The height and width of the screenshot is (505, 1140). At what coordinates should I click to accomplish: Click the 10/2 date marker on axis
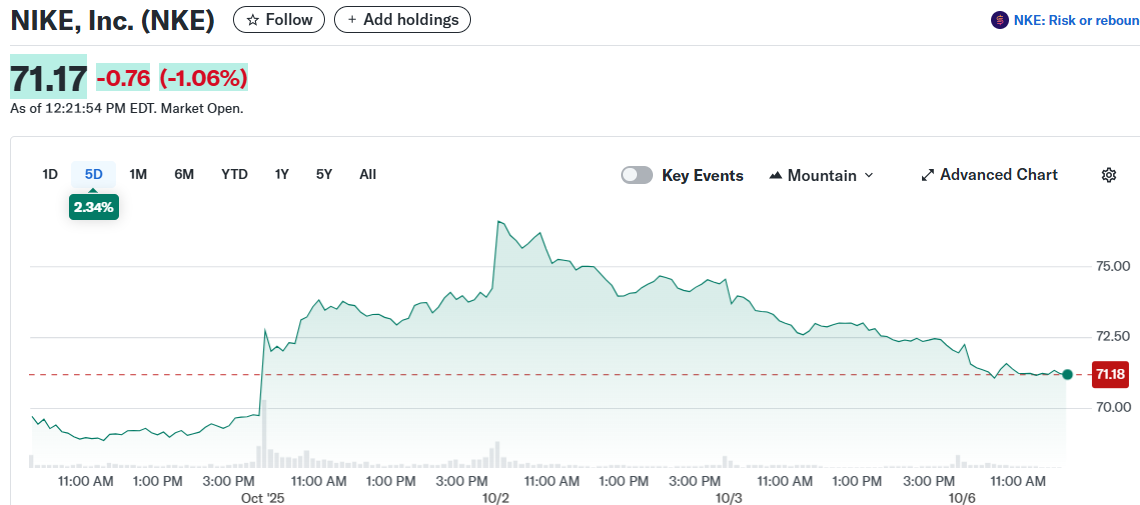coord(496,497)
